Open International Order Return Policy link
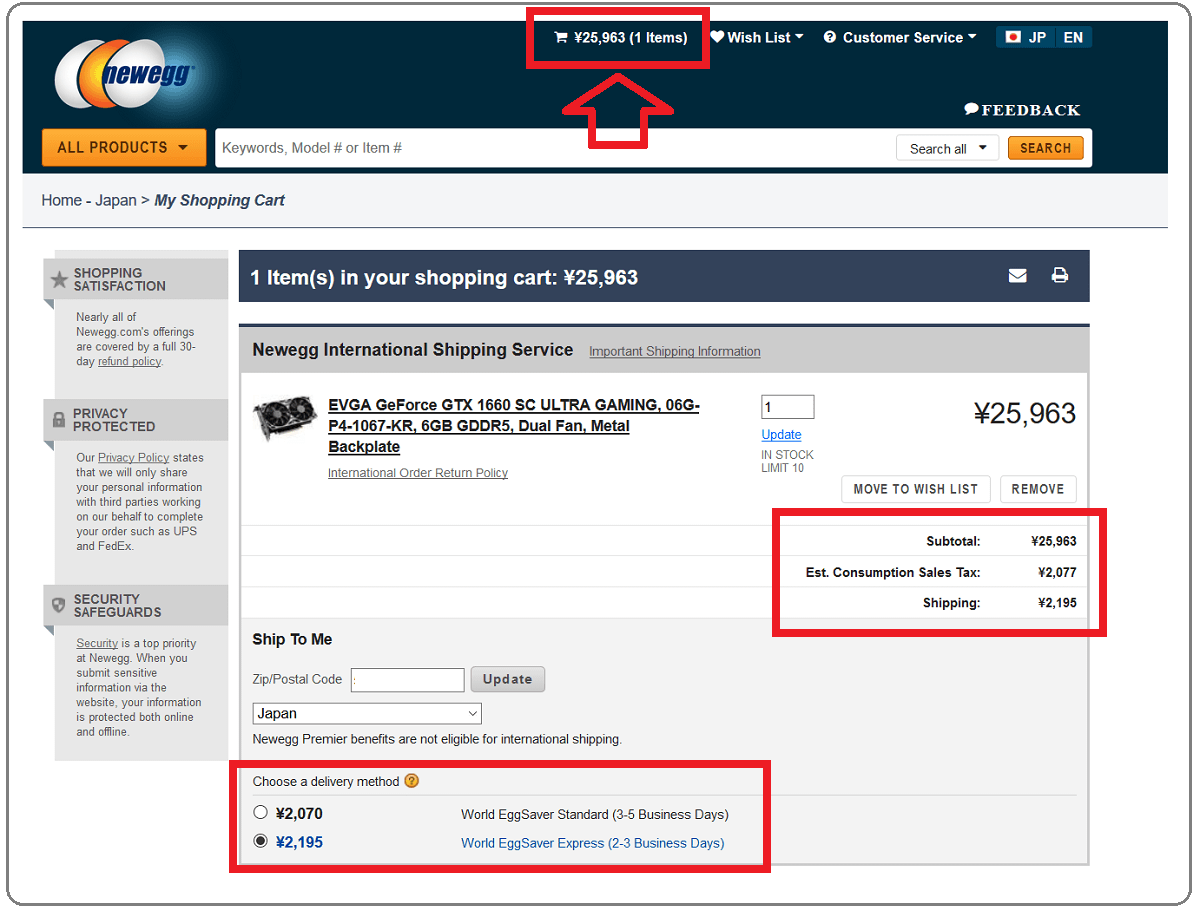Viewport: 1200px width, 912px height. click(418, 473)
